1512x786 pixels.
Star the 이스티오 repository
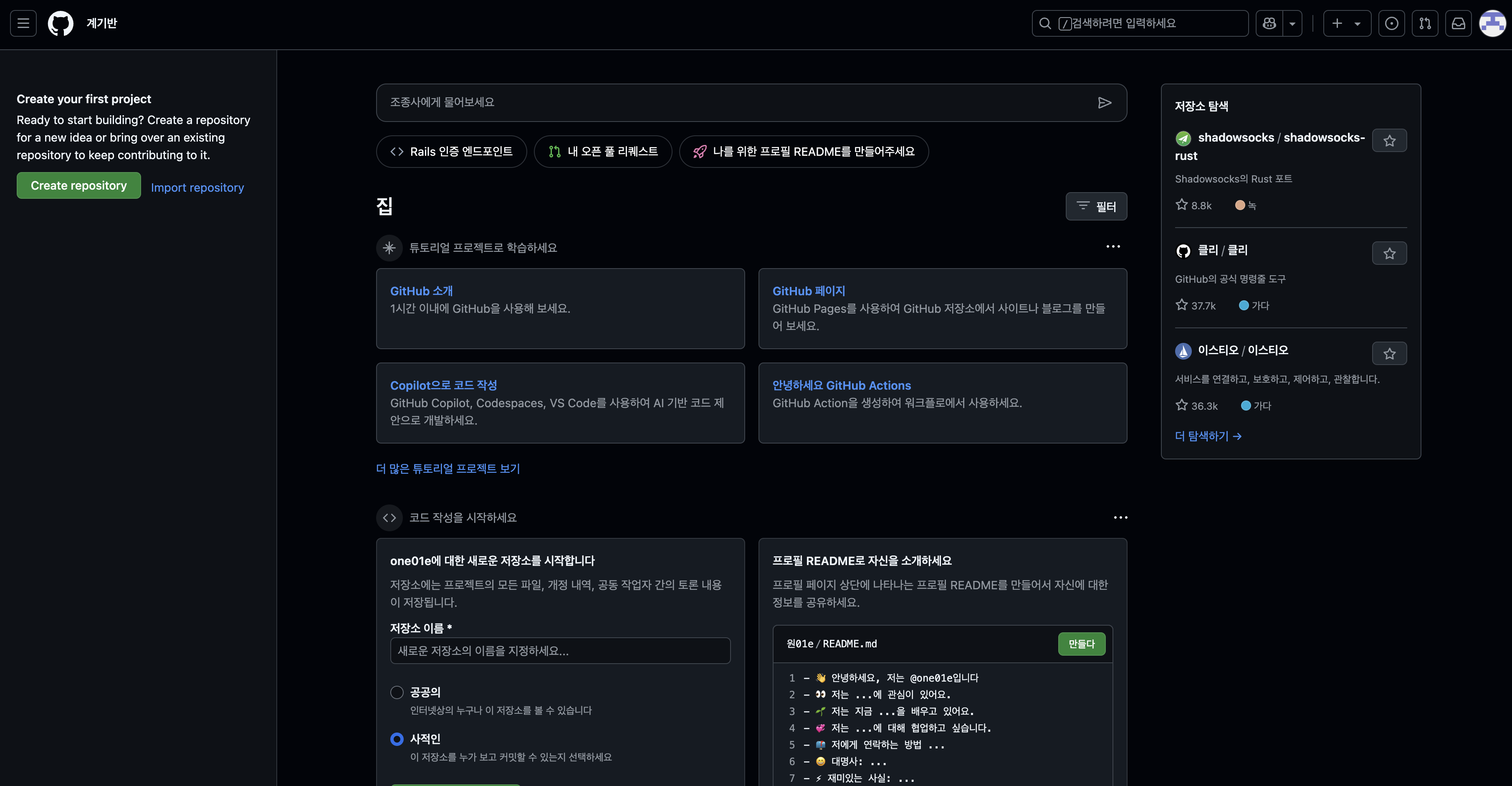pyautogui.click(x=1389, y=353)
